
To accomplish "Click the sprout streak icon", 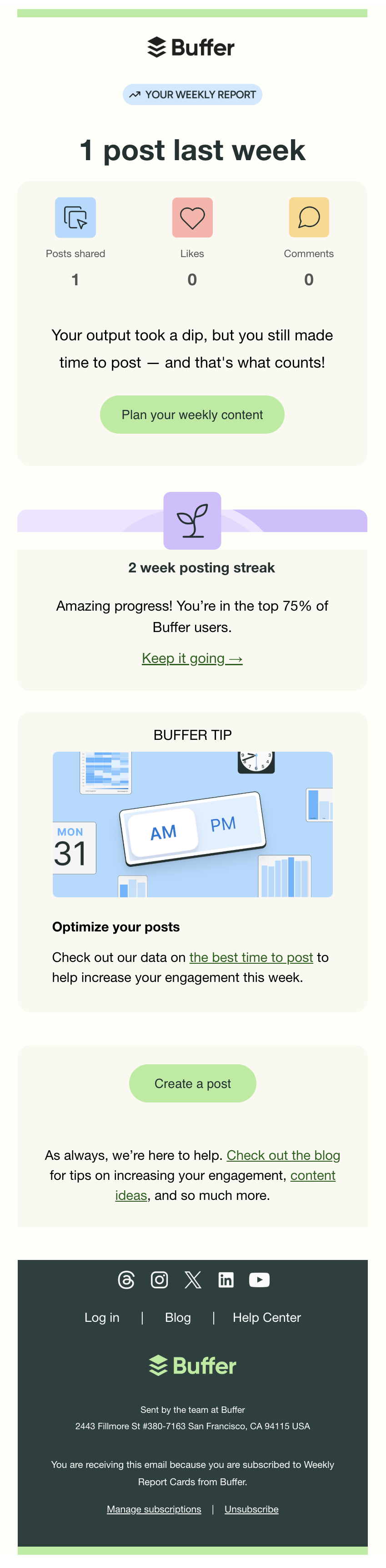I will (x=192, y=521).
